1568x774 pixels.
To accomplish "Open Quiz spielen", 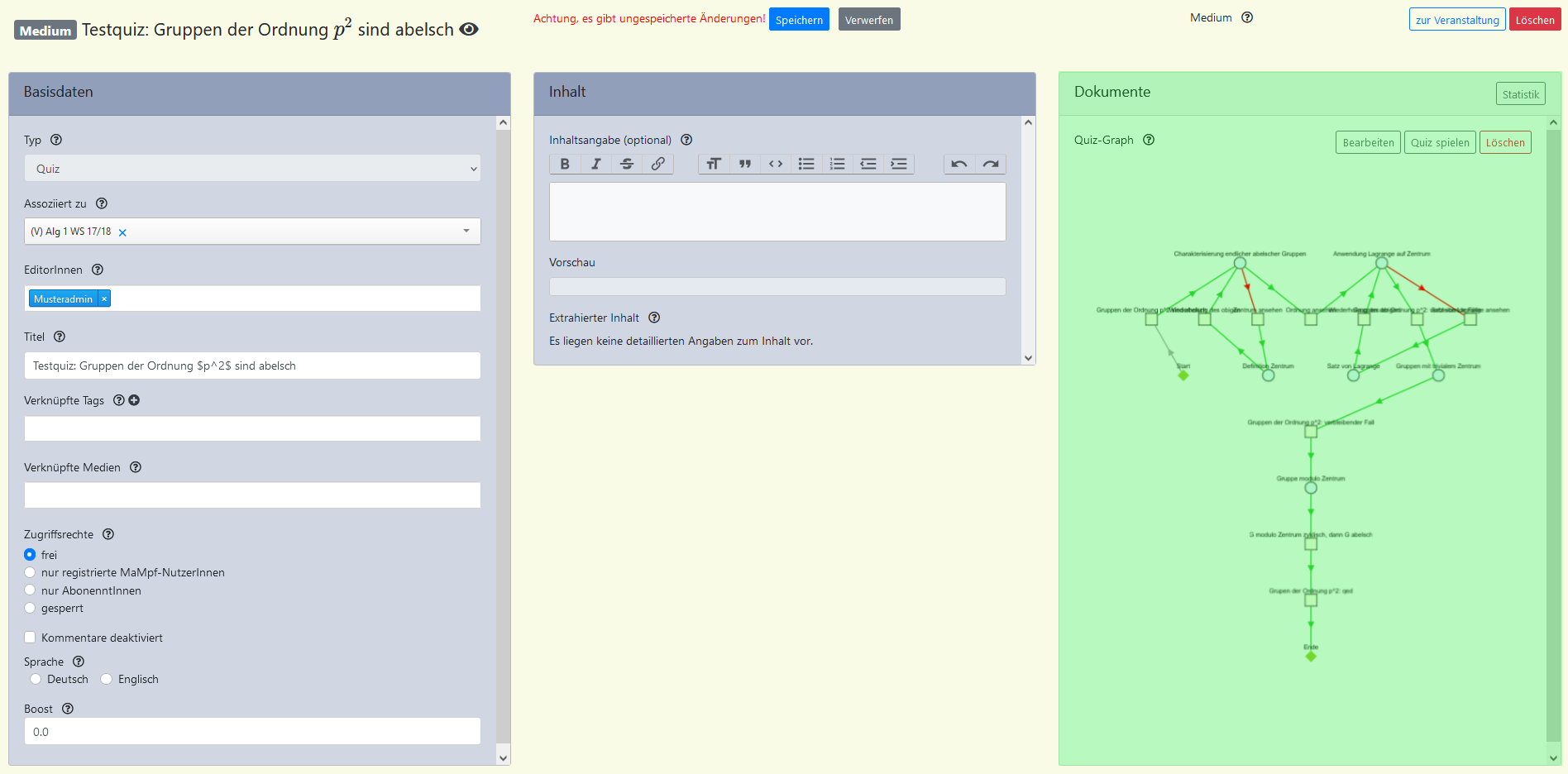I will click(1440, 142).
